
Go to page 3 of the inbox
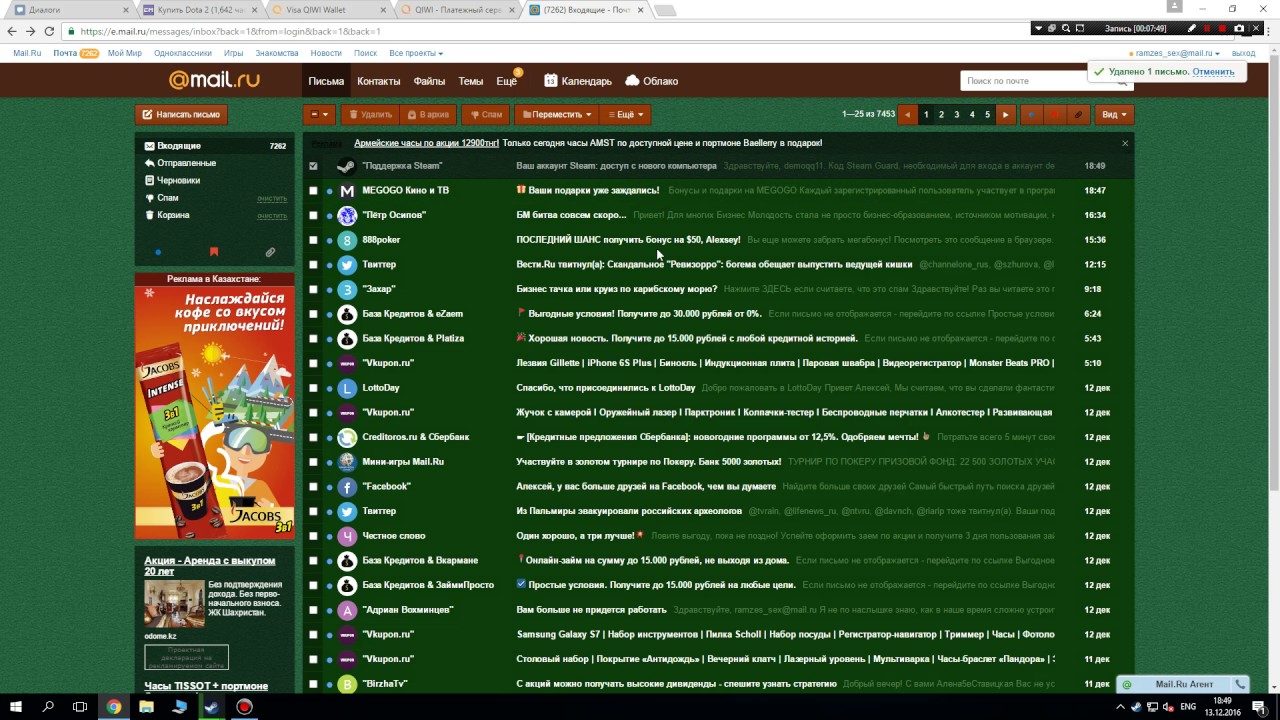tap(956, 114)
